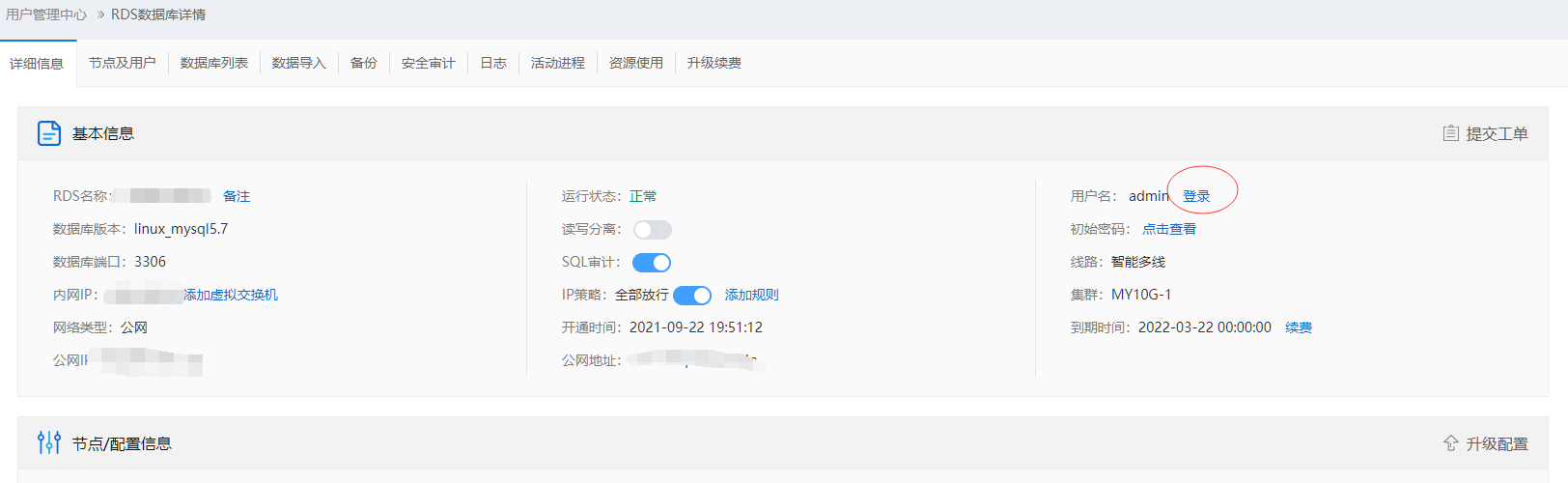This screenshot has width=1568, height=483.
Task: Toggle the 读写分离 switch on
Action: pyautogui.click(x=652, y=230)
